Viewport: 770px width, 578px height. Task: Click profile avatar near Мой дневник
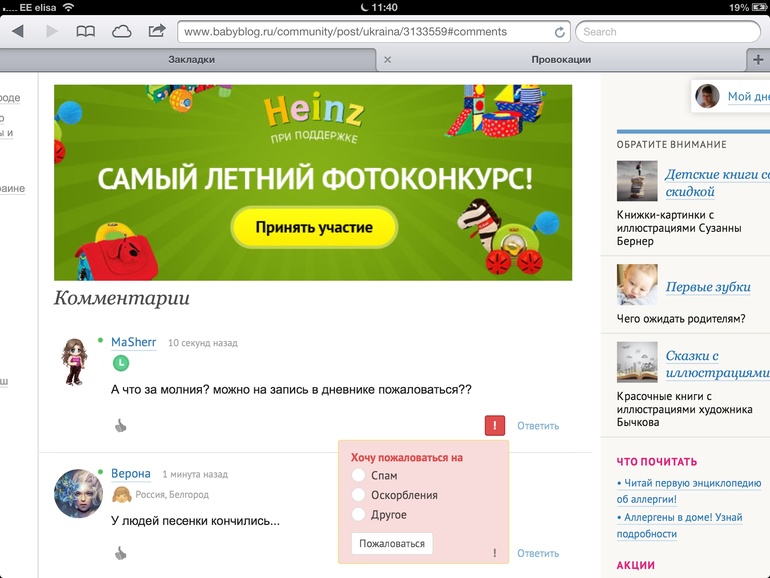coord(707,96)
